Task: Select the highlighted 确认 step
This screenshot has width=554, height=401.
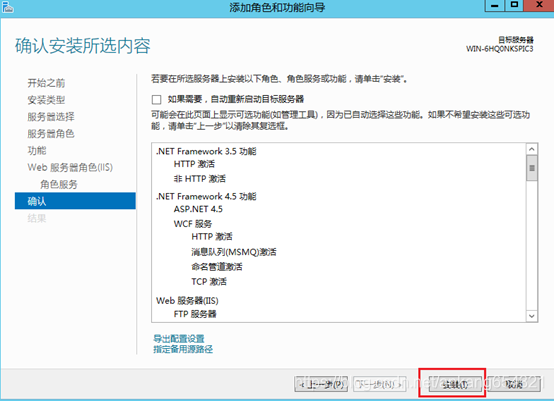Action: [x=75, y=201]
